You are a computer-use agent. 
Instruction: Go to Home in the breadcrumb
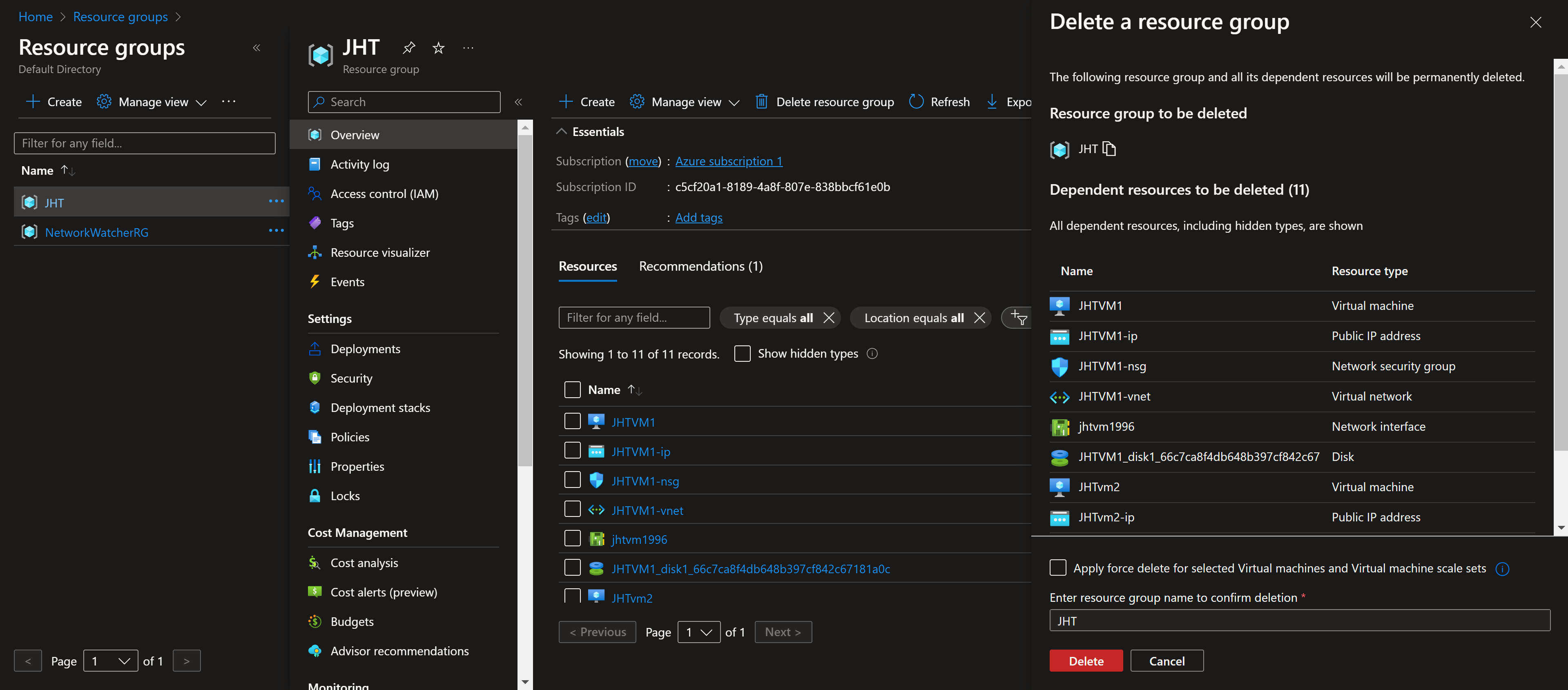[35, 16]
